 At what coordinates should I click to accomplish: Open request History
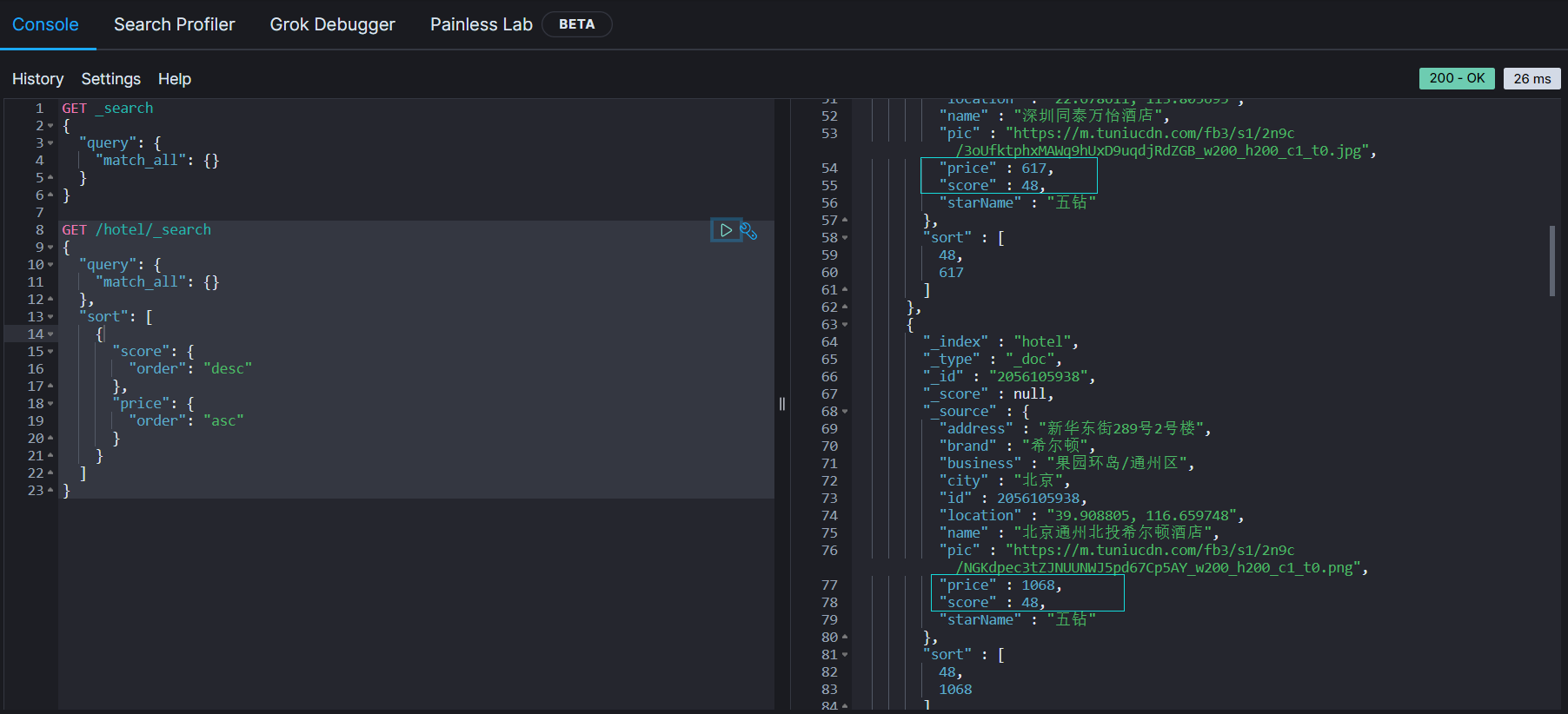pyautogui.click(x=37, y=79)
